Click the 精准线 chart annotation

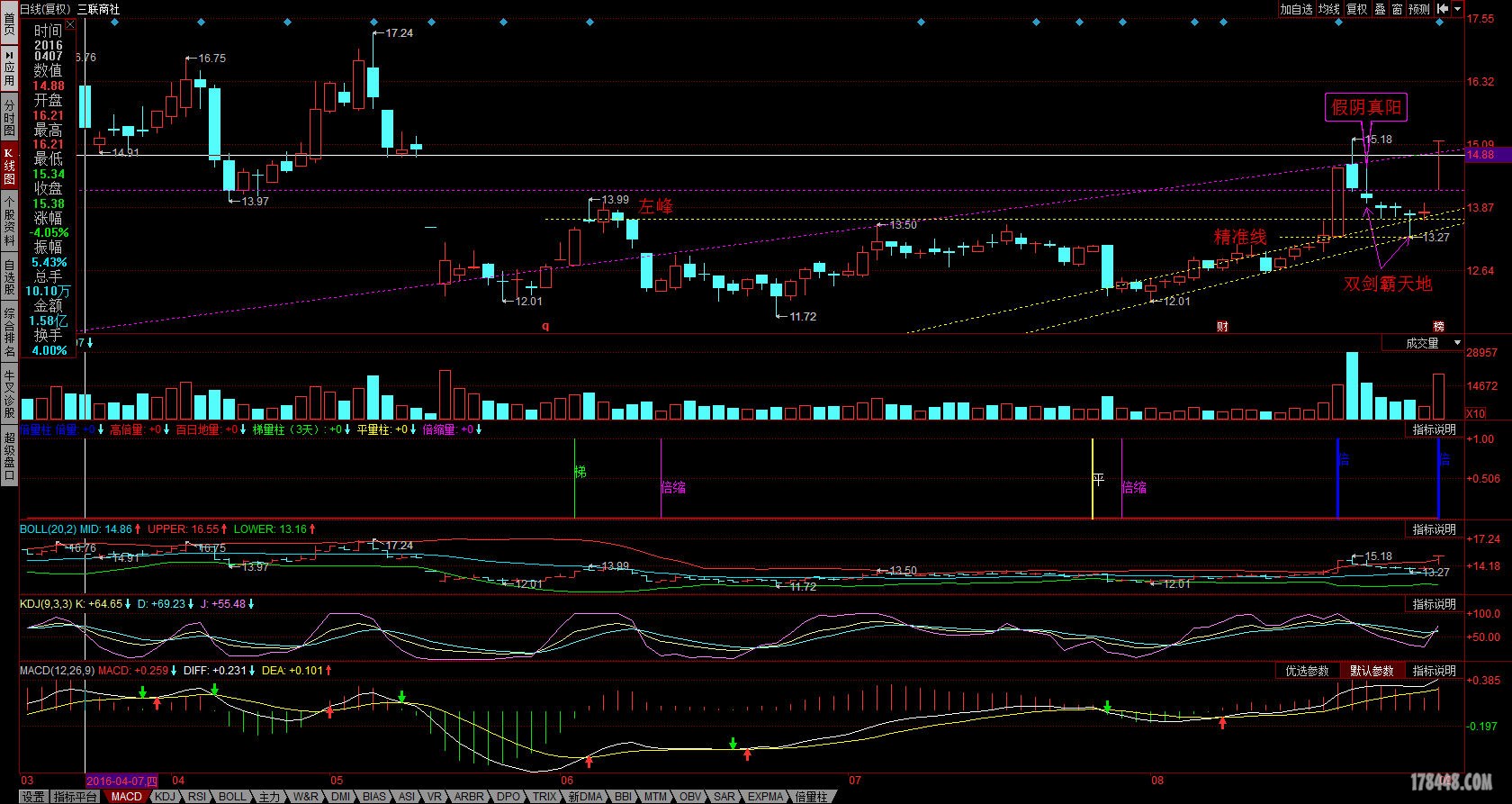tap(1240, 237)
